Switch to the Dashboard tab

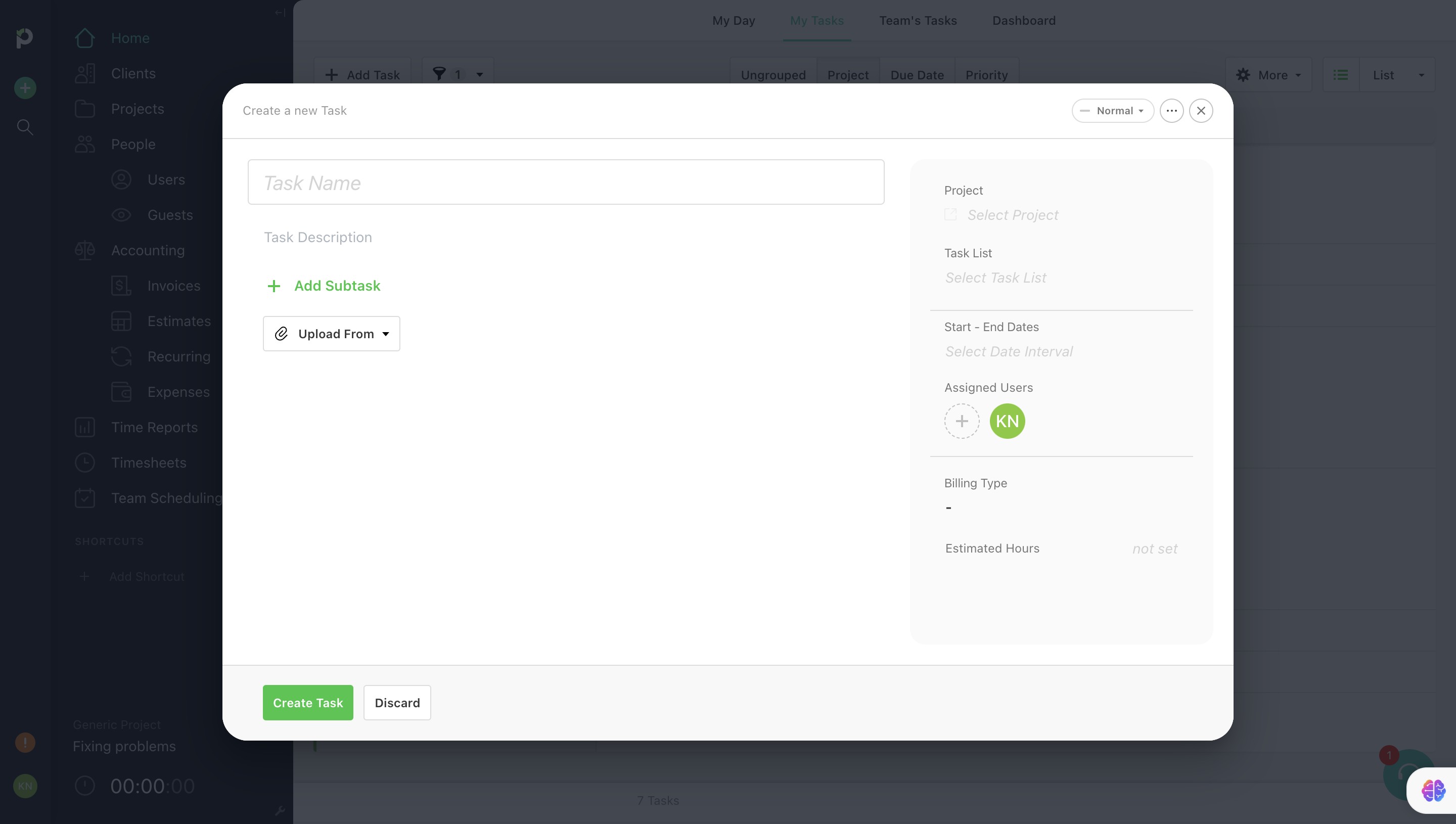coord(1024,21)
